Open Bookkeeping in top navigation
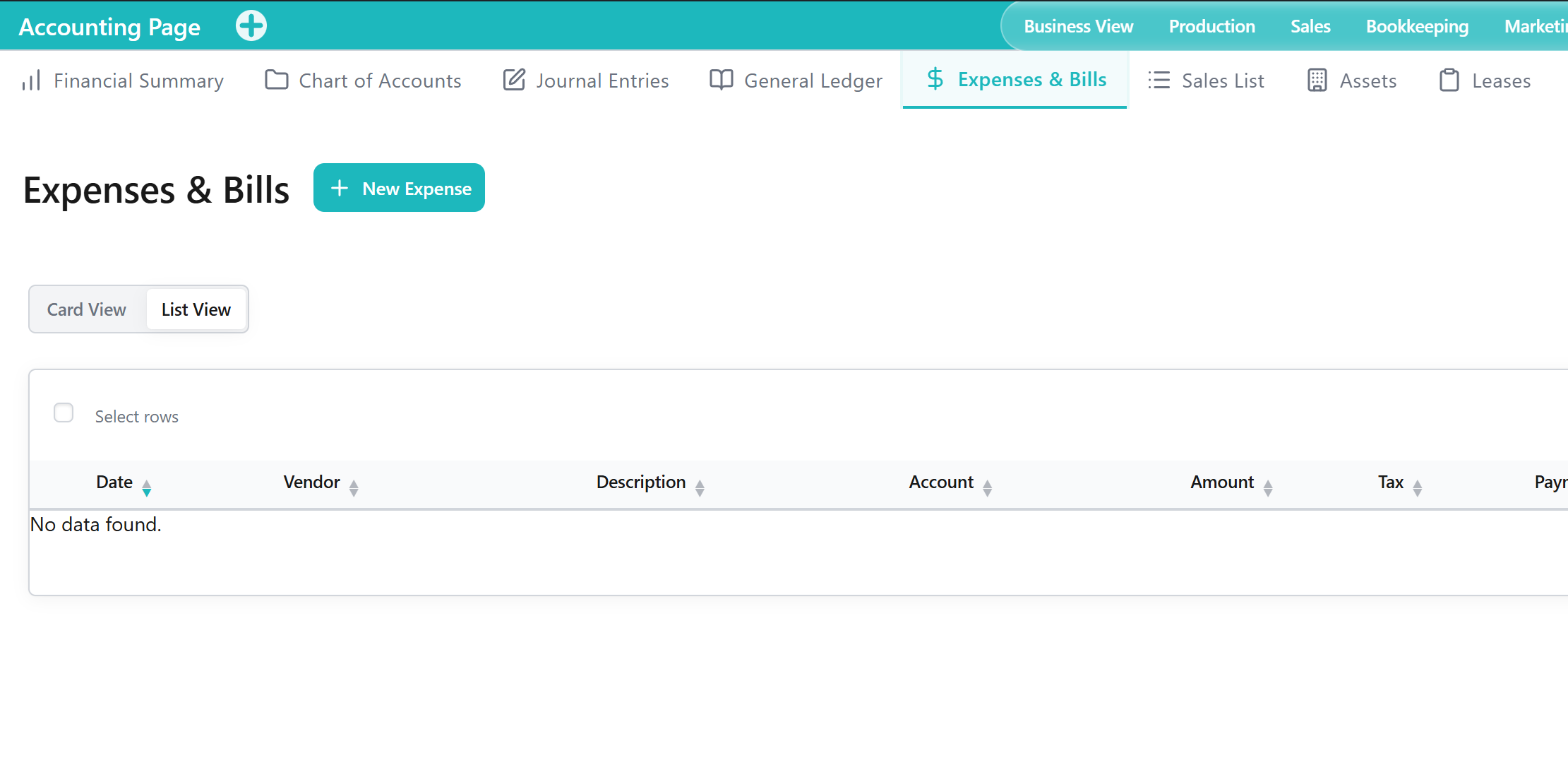This screenshot has height=765, width=1568. click(x=1417, y=26)
